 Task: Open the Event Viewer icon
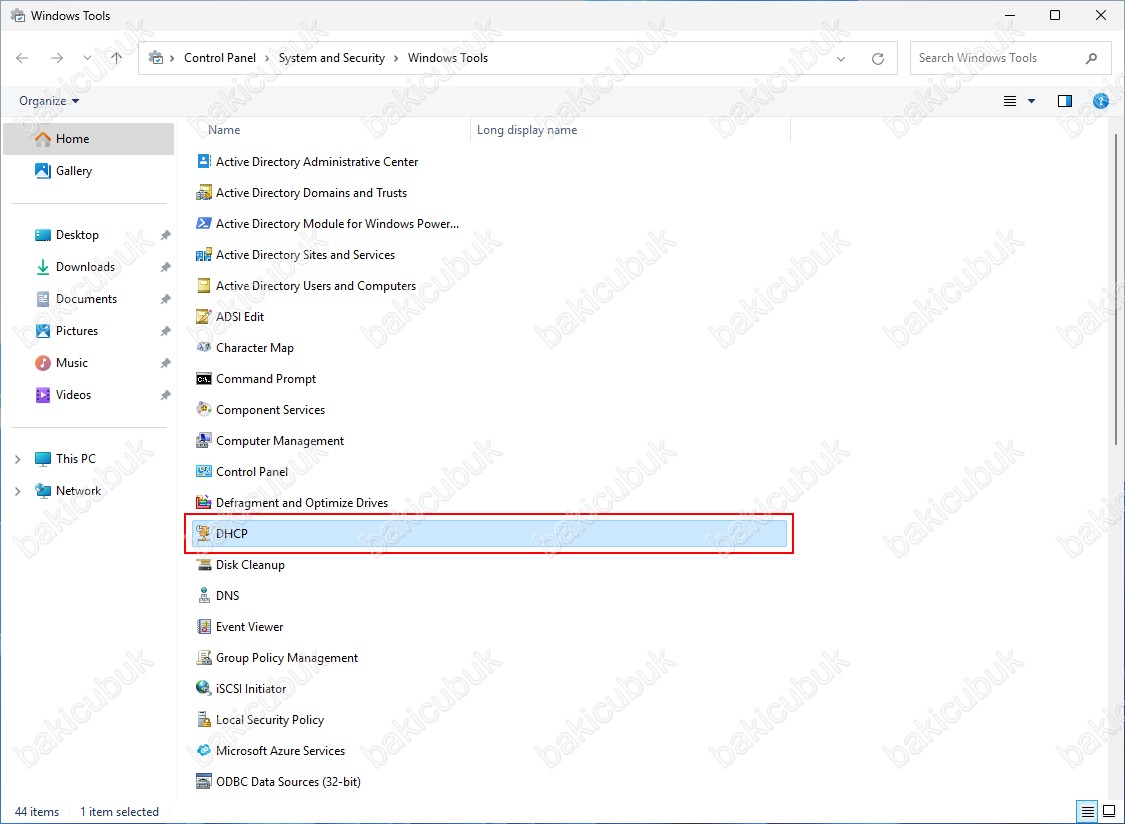(x=204, y=627)
